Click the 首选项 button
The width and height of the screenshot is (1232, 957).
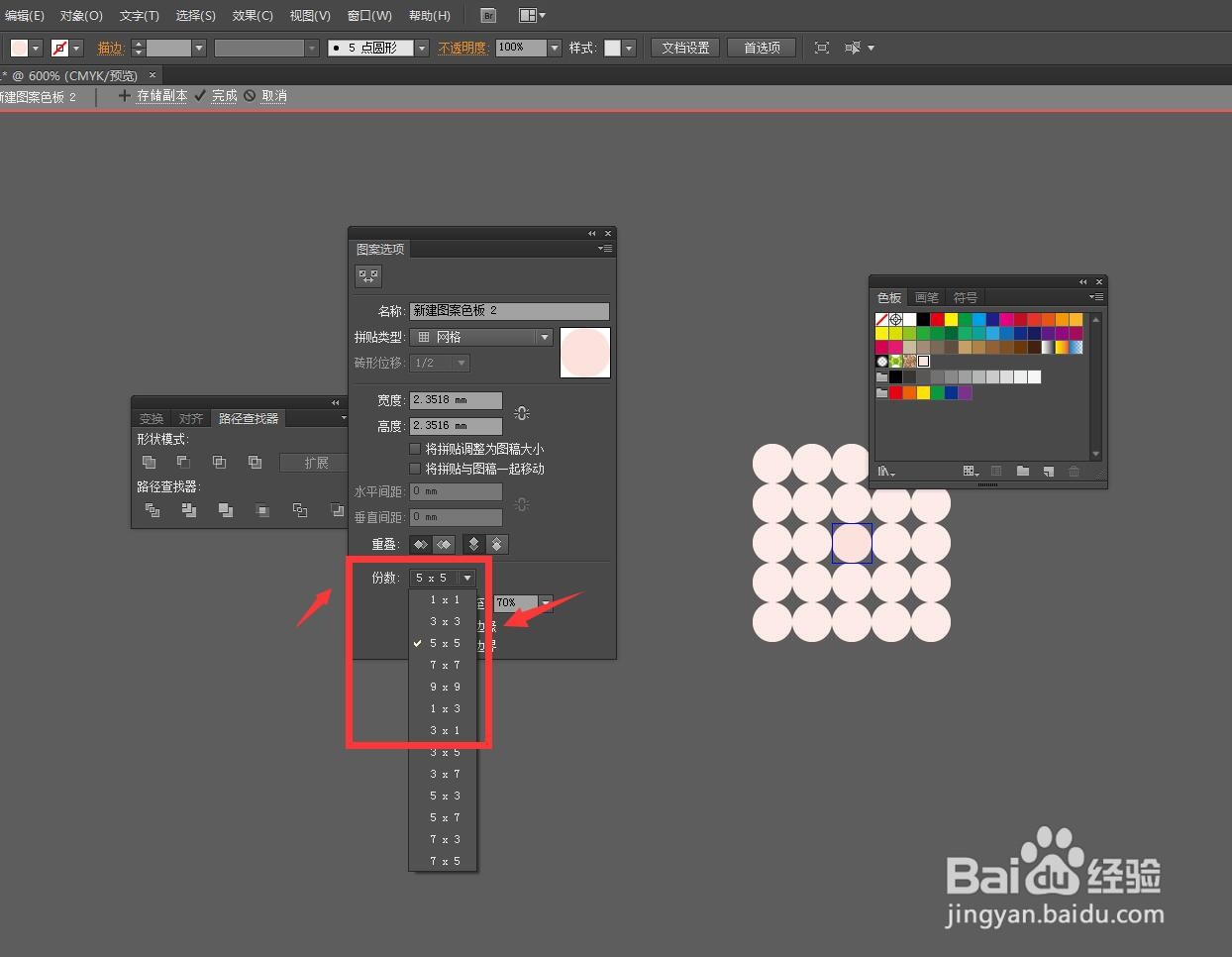tap(762, 48)
